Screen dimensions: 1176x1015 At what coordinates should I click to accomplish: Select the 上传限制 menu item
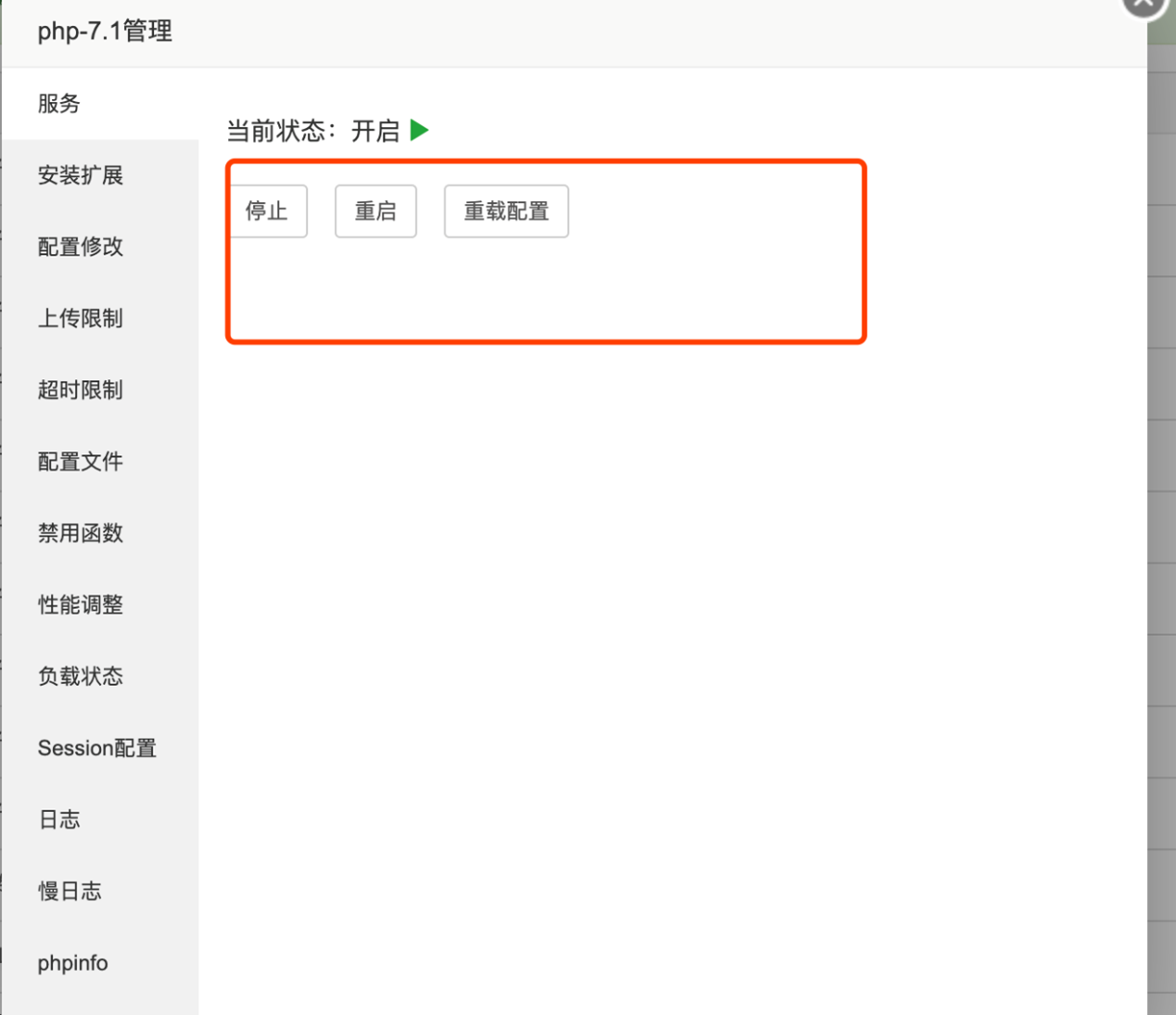(81, 318)
